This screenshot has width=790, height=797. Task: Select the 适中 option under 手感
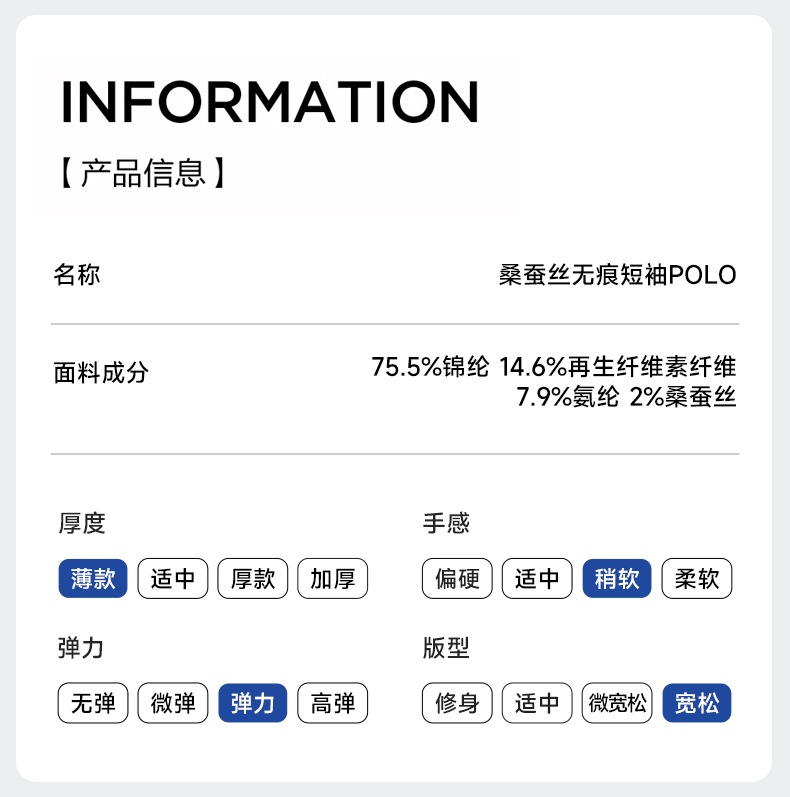click(x=537, y=578)
